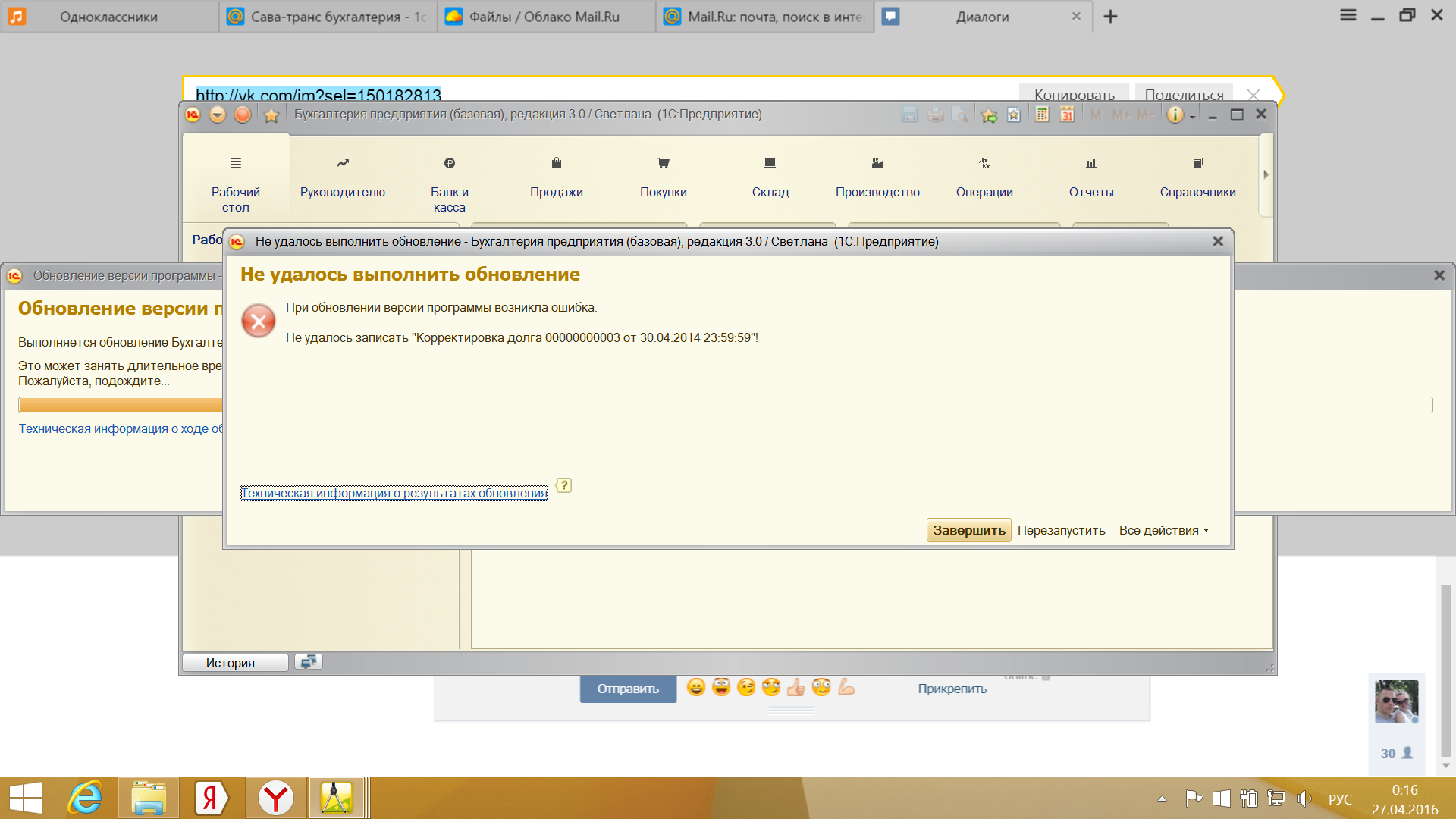1456x819 pixels.
Task: Click the info help icon in title bar
Action: 1175,115
